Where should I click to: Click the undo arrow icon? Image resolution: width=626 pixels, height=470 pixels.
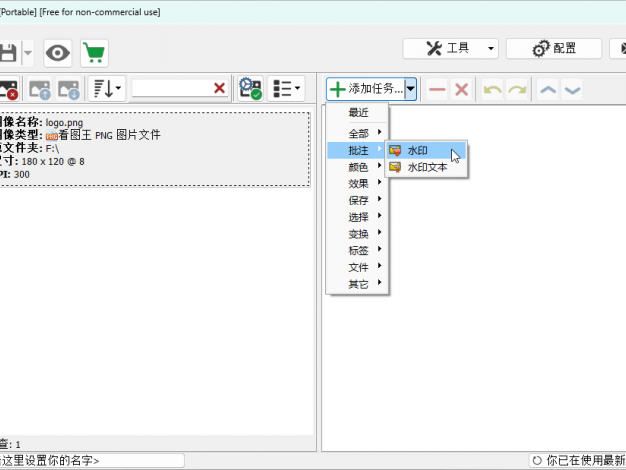(493, 89)
